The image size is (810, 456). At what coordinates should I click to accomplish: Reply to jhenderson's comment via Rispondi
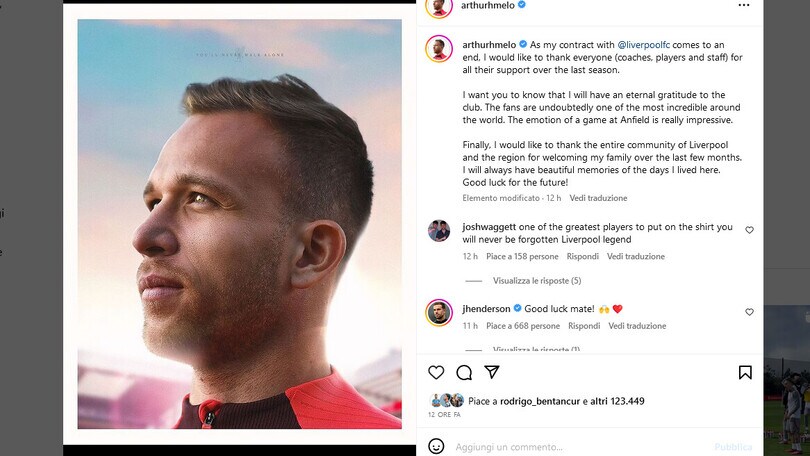[584, 326]
